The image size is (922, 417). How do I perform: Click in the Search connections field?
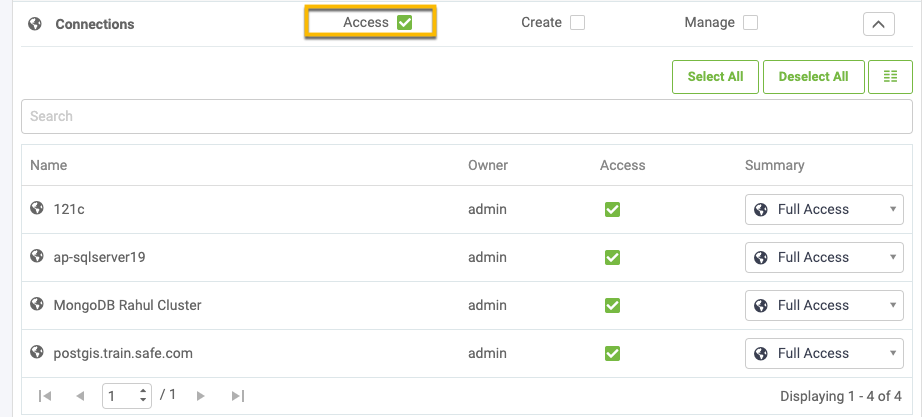tap(466, 116)
